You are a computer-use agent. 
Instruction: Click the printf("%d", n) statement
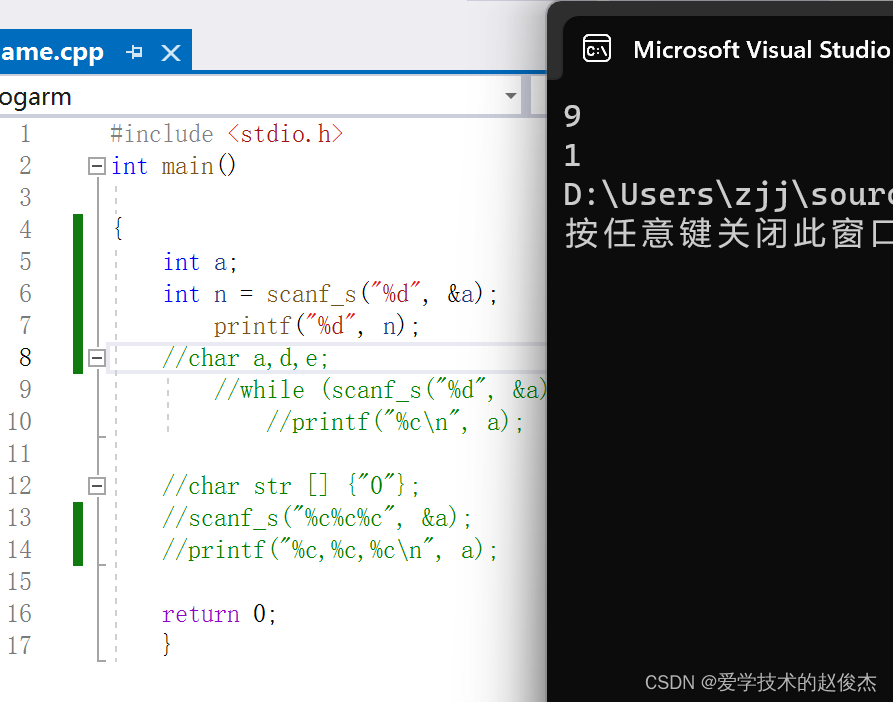pos(316,326)
